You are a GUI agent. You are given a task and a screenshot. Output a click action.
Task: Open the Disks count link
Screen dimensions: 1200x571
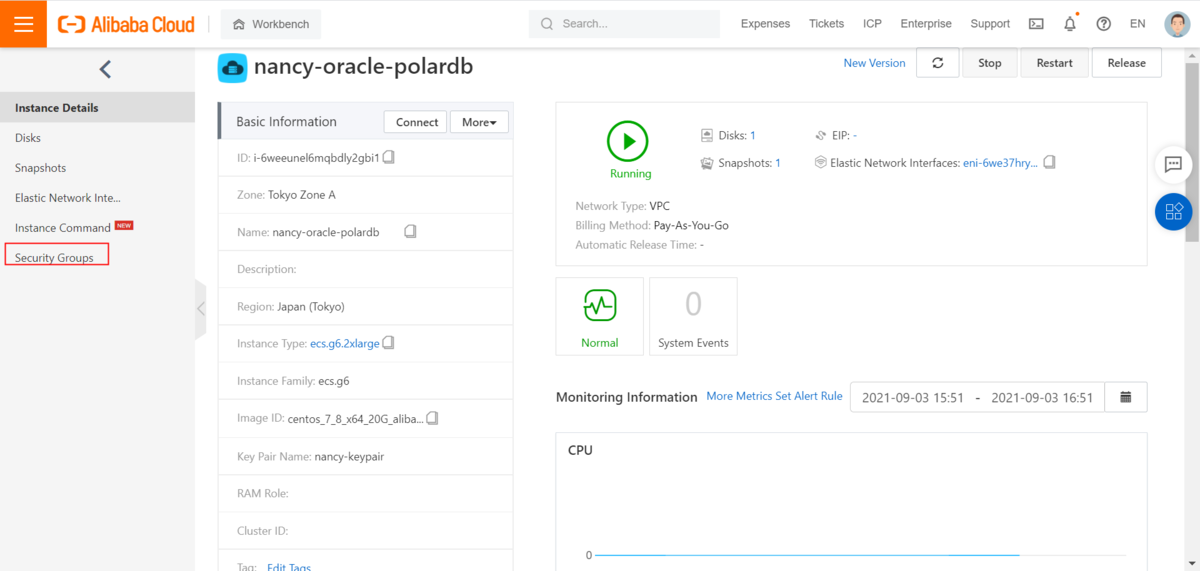(753, 136)
